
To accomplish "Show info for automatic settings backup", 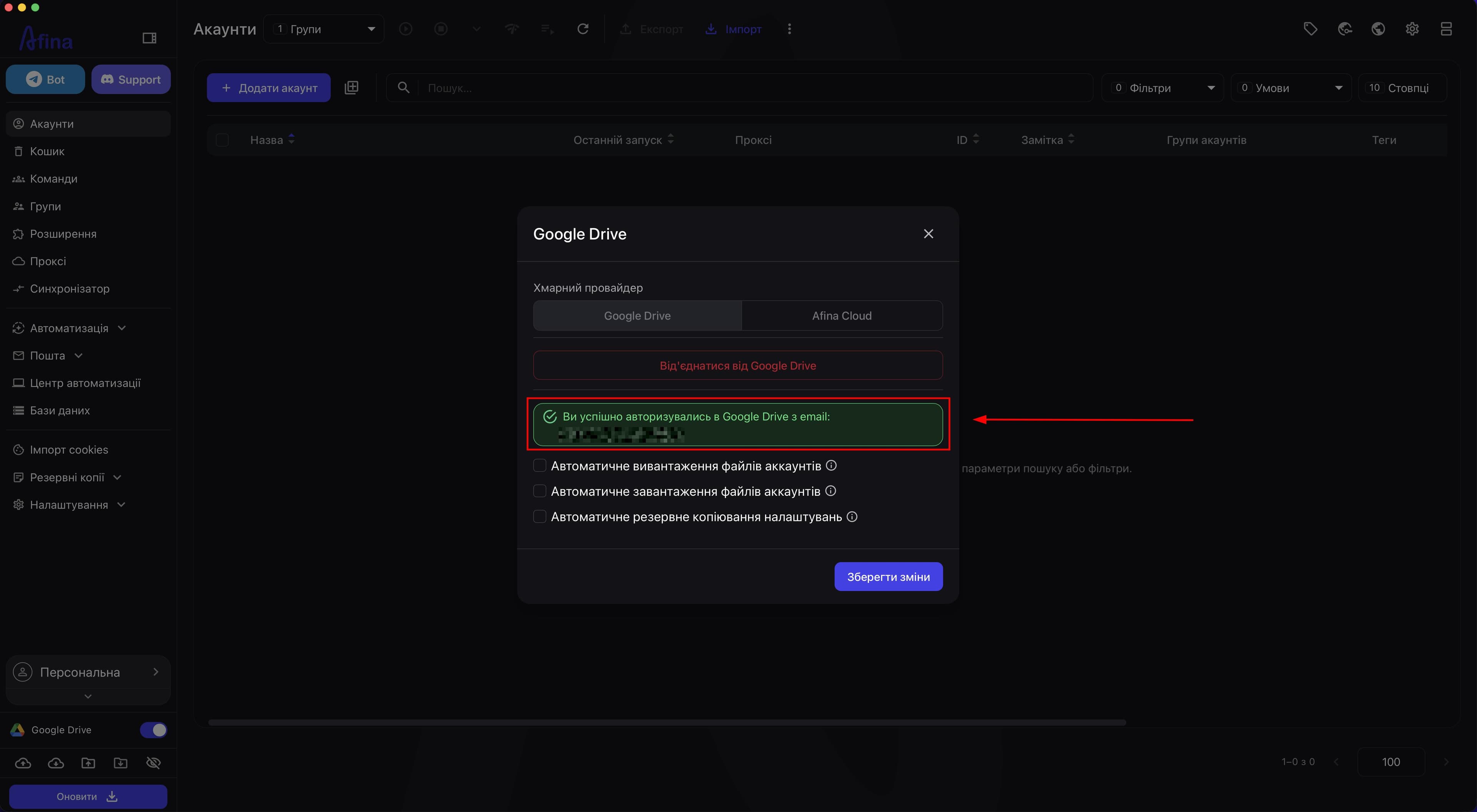I will 853,517.
